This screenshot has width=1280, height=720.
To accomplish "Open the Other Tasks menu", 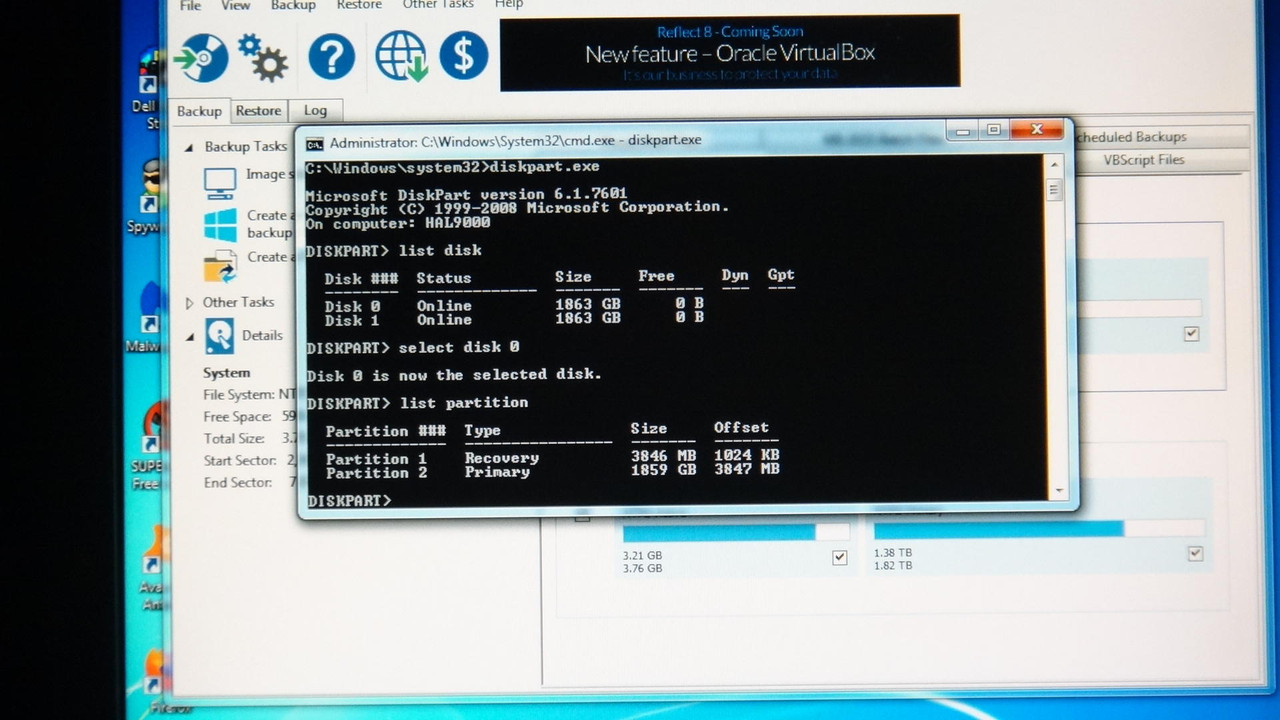I will [x=438, y=5].
